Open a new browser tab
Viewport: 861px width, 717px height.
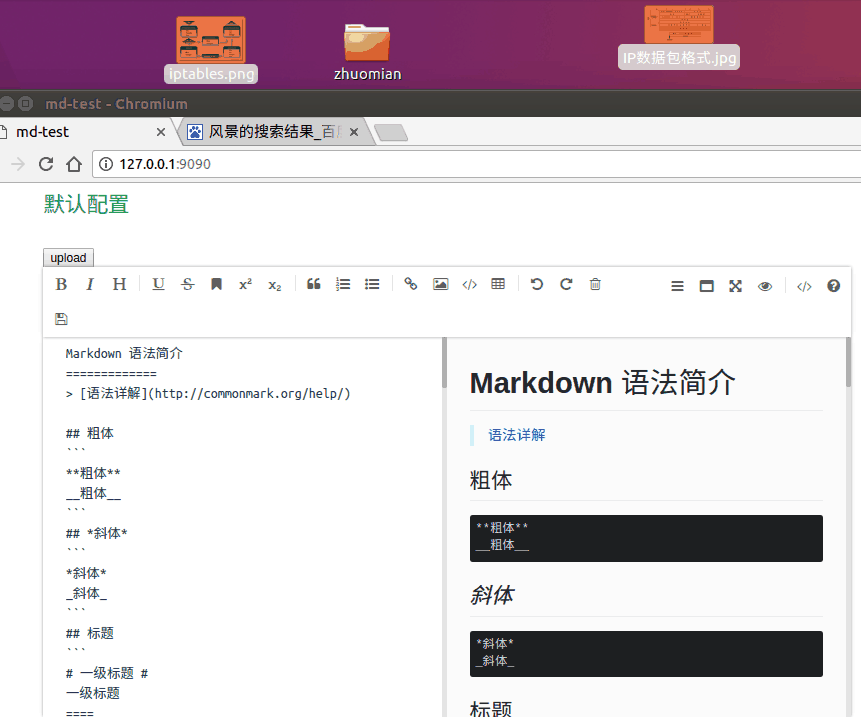[390, 132]
